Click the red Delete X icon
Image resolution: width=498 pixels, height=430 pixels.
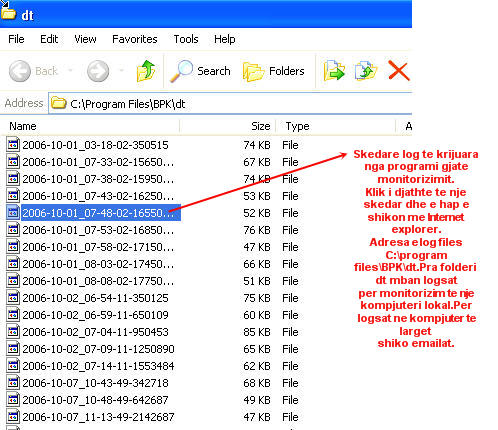point(399,71)
